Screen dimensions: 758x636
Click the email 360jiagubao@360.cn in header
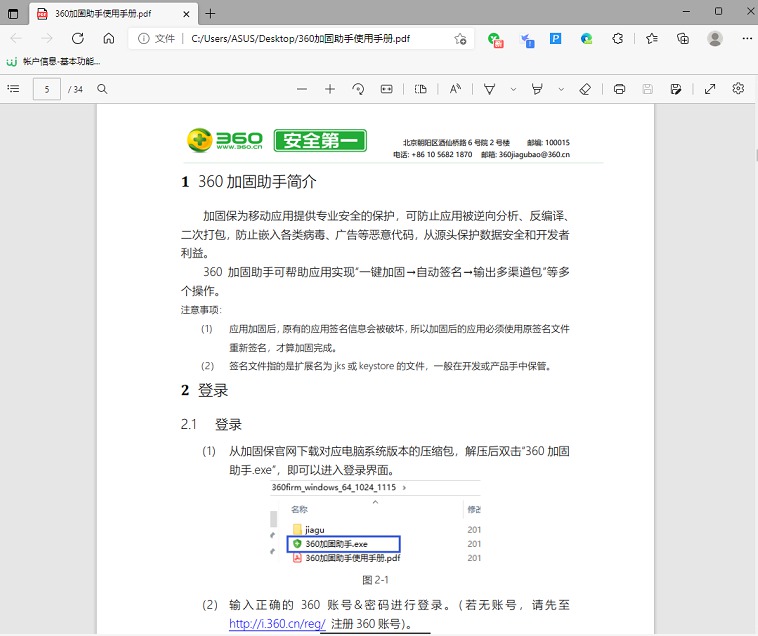tap(534, 155)
